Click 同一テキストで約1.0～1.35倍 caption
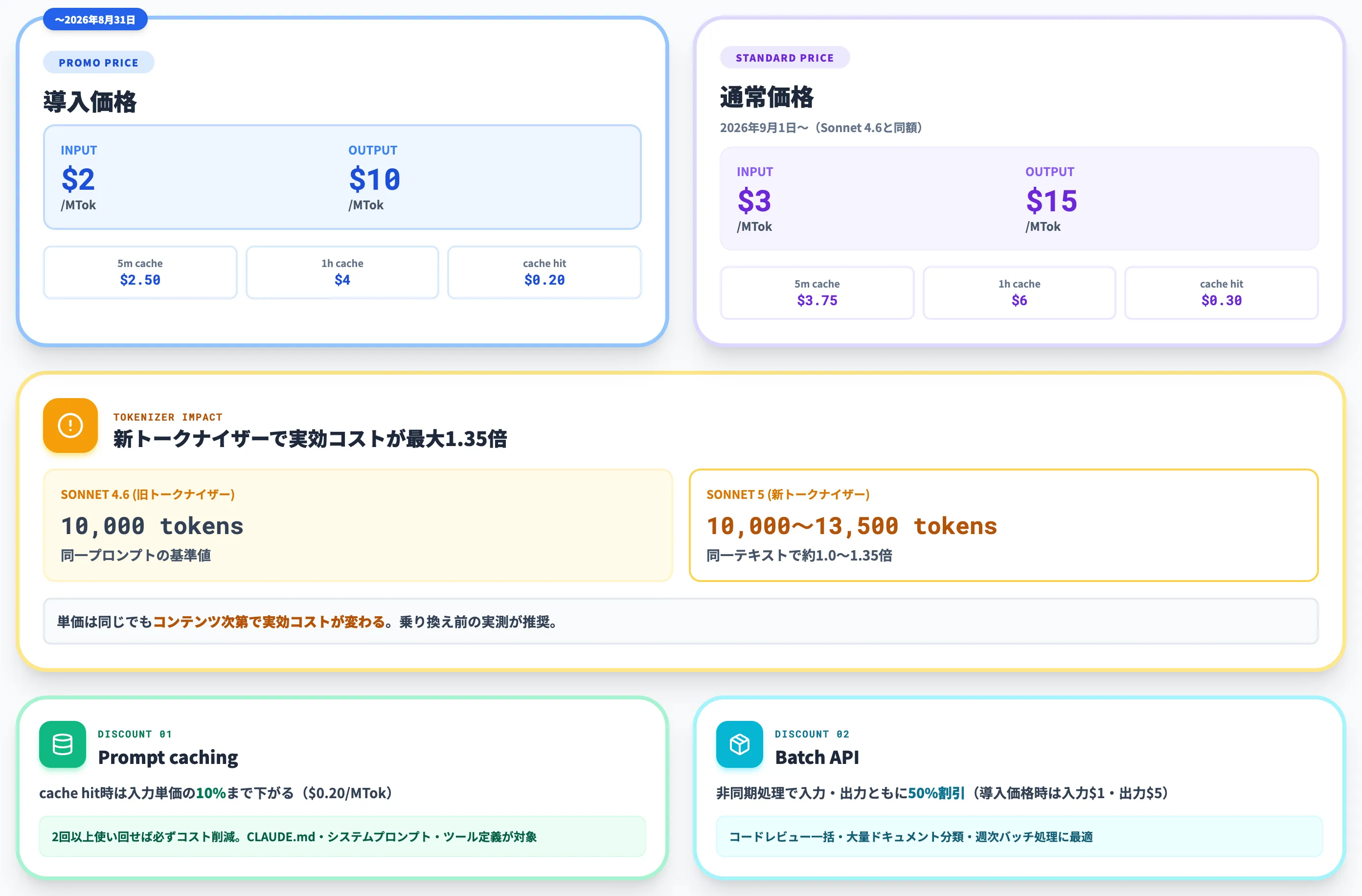1362x896 pixels. pos(799,555)
